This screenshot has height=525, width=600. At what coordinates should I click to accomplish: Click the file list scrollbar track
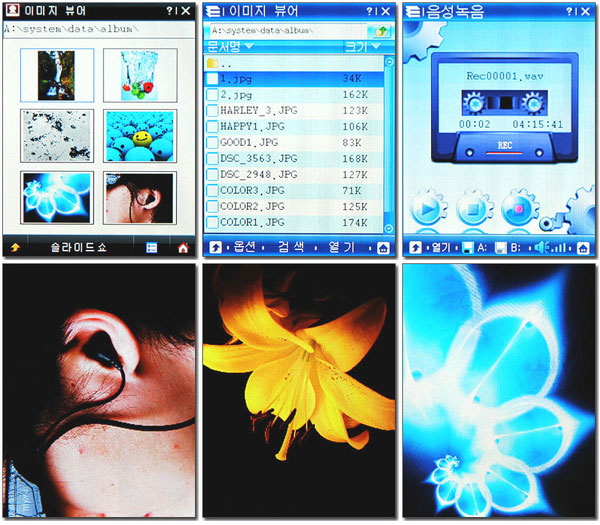click(389, 145)
